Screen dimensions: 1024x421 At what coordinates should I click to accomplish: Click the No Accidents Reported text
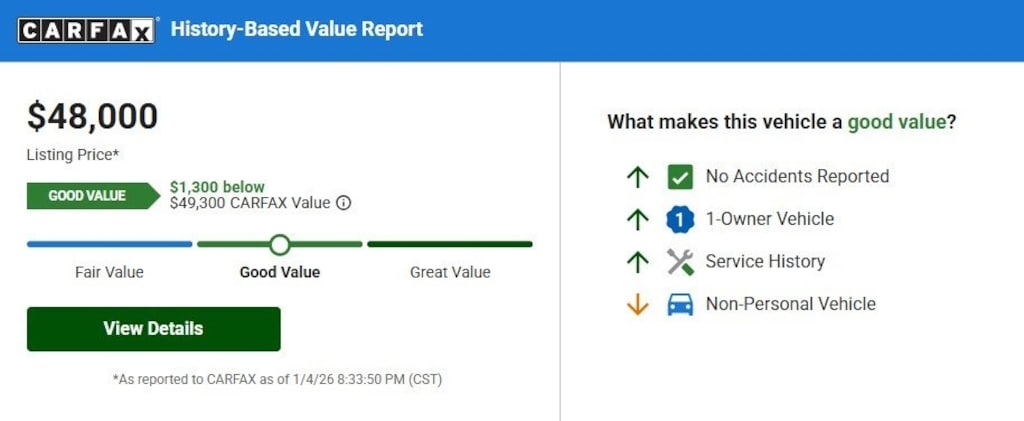pyautogui.click(x=797, y=177)
